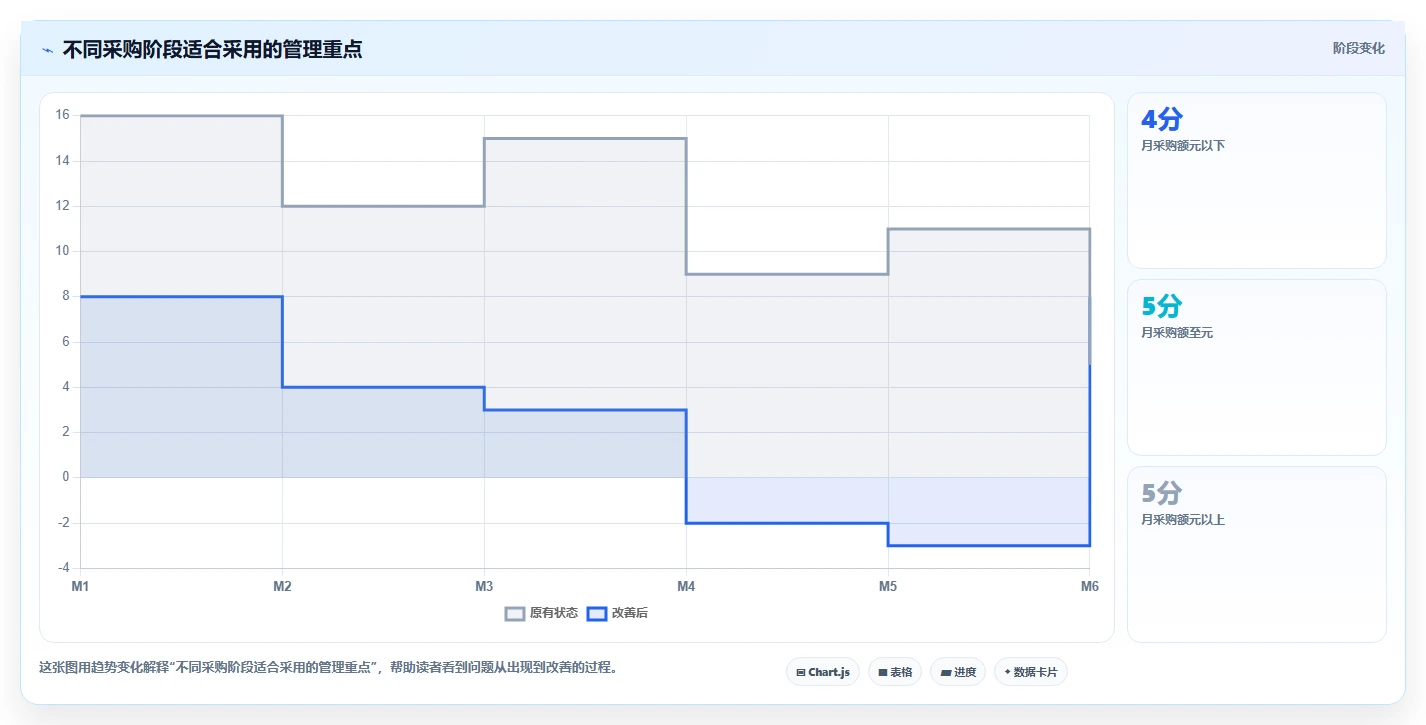The width and height of the screenshot is (1426, 725).
Task: Click the 数据卡片 chip
Action: click(1031, 672)
